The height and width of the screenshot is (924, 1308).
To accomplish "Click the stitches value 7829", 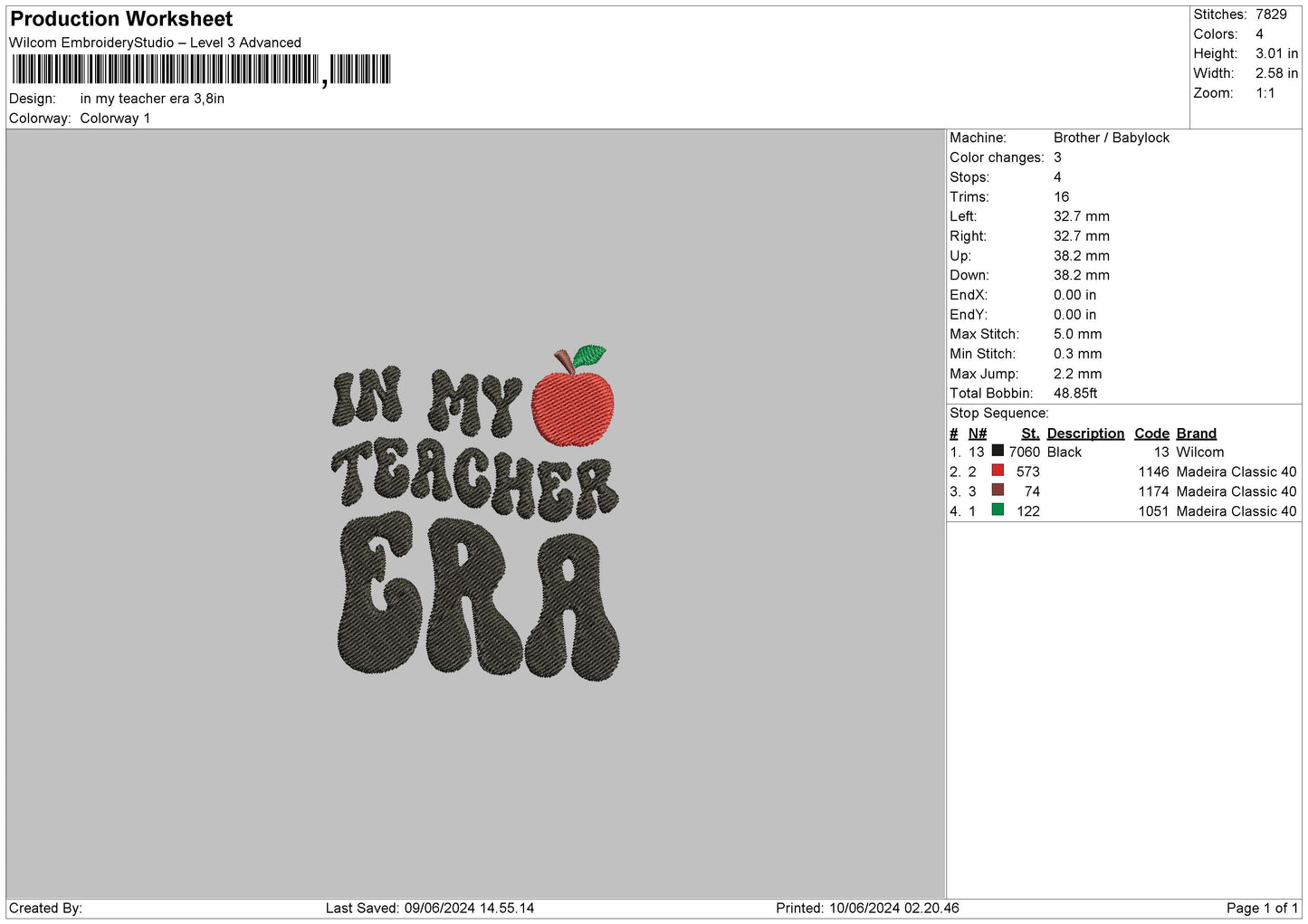I will (1271, 14).
